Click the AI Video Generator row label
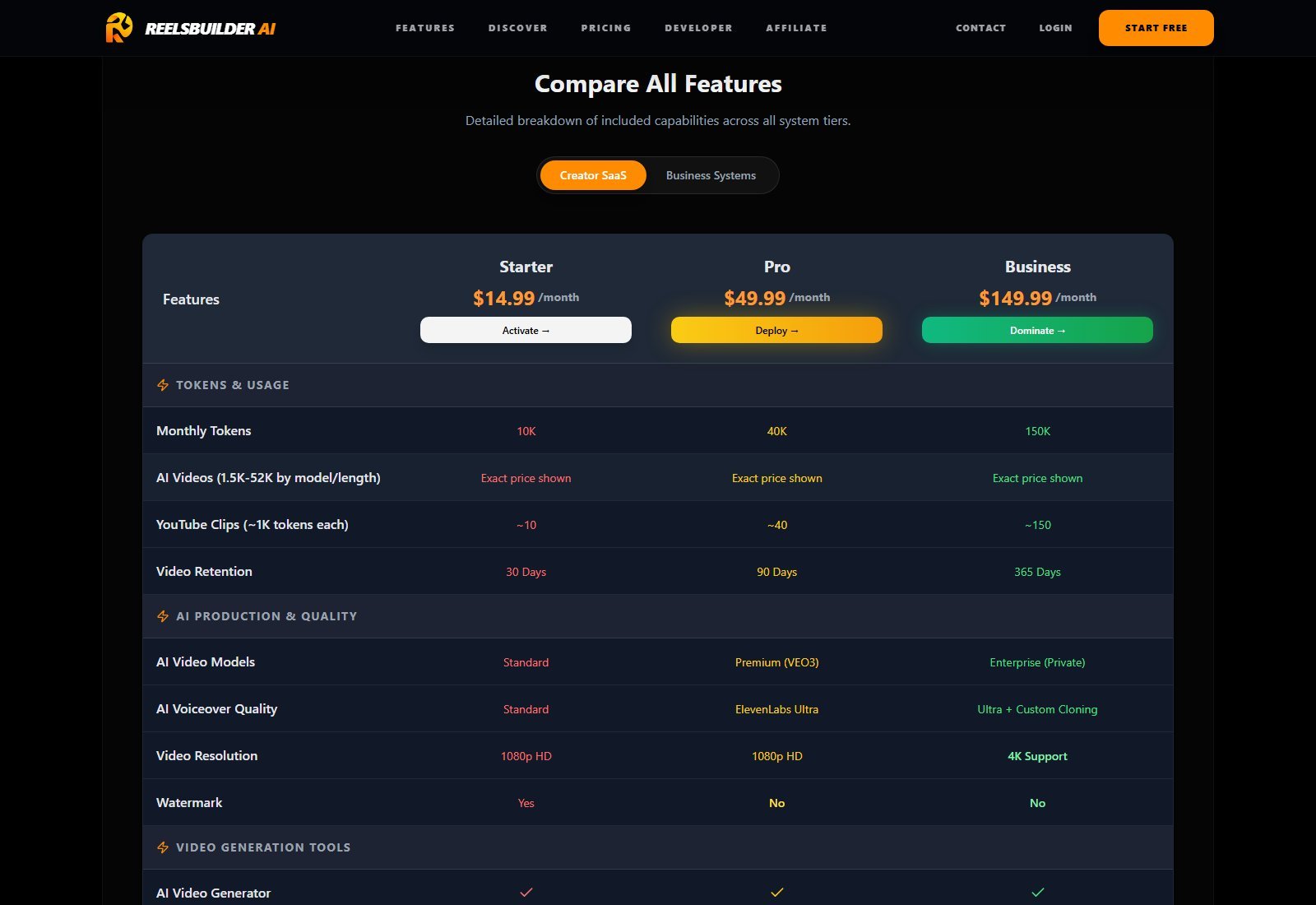The image size is (1316, 905). (214, 893)
